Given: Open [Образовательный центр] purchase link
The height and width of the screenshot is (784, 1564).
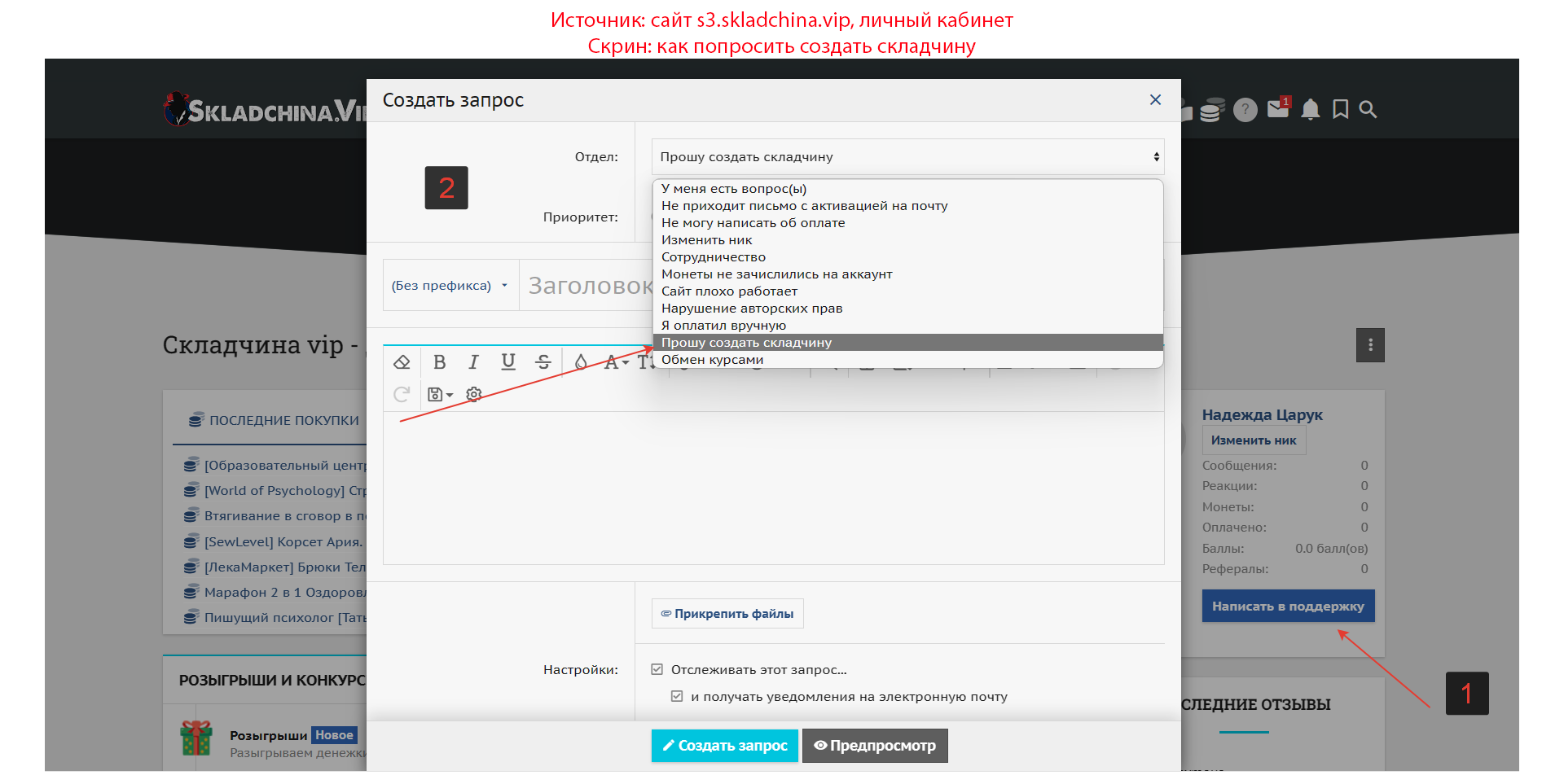Looking at the screenshot, I should pos(286,465).
